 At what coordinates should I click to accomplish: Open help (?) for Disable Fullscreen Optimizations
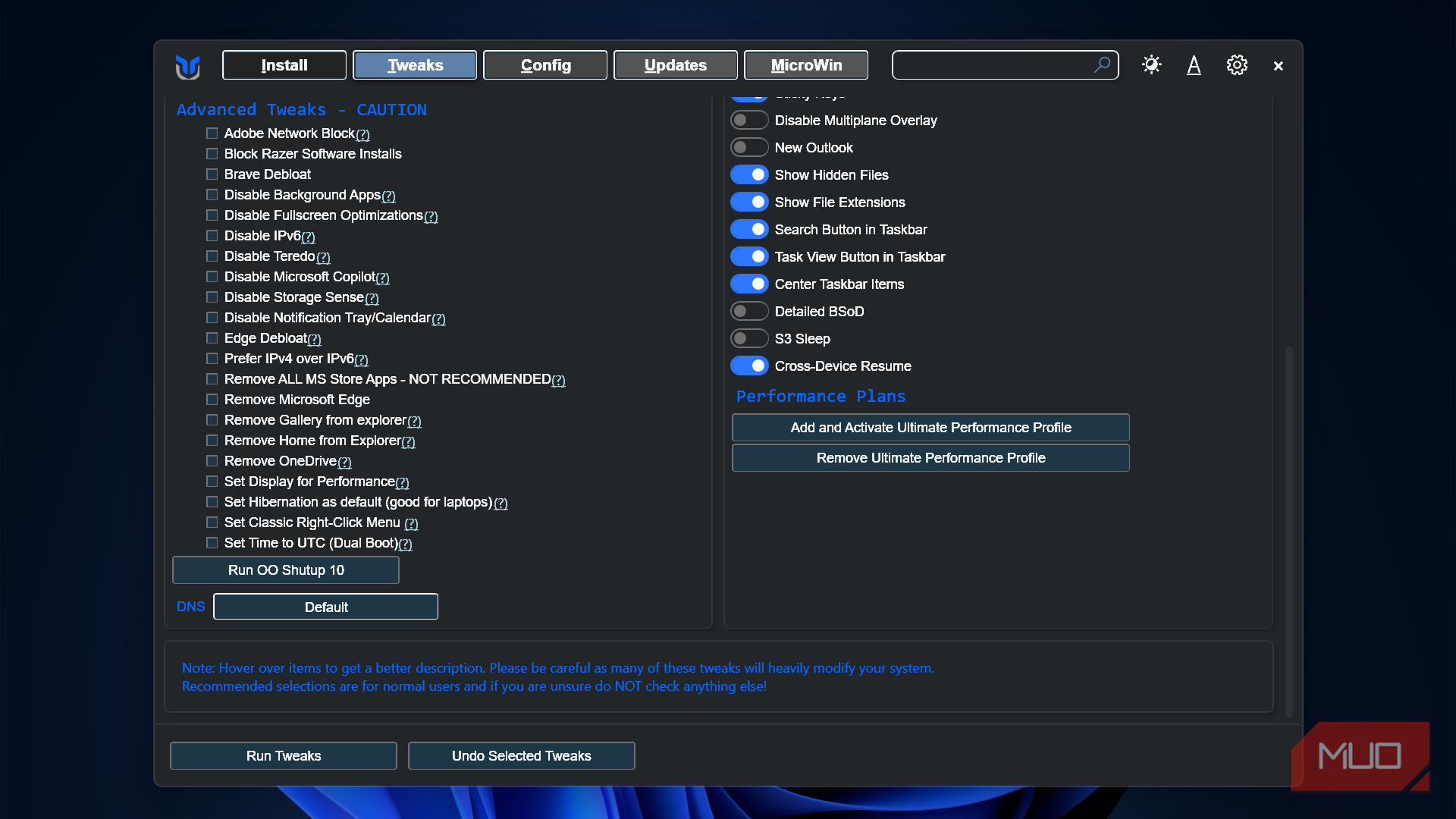431,216
